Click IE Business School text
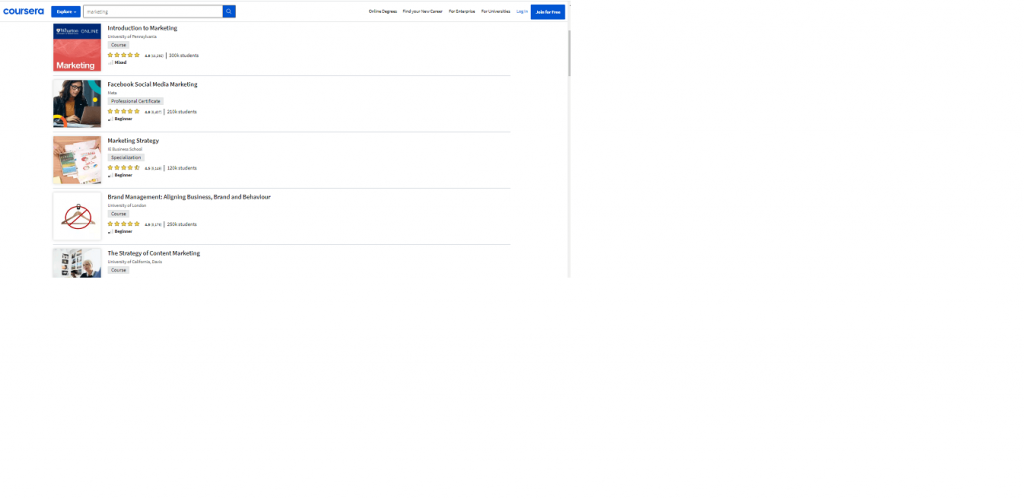This screenshot has height=499, width=1024. coord(125,149)
